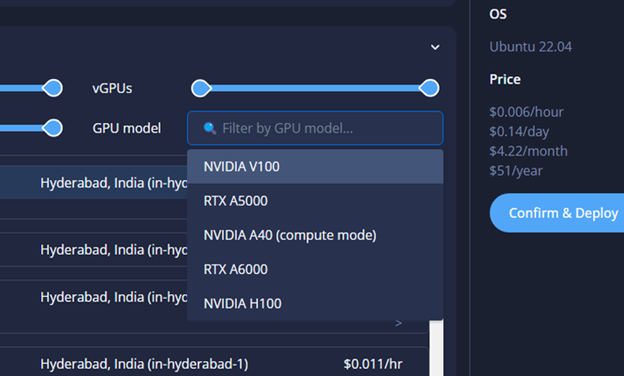624x376 pixels.
Task: Collapse the filters panel with chevron
Action: pyautogui.click(x=435, y=47)
